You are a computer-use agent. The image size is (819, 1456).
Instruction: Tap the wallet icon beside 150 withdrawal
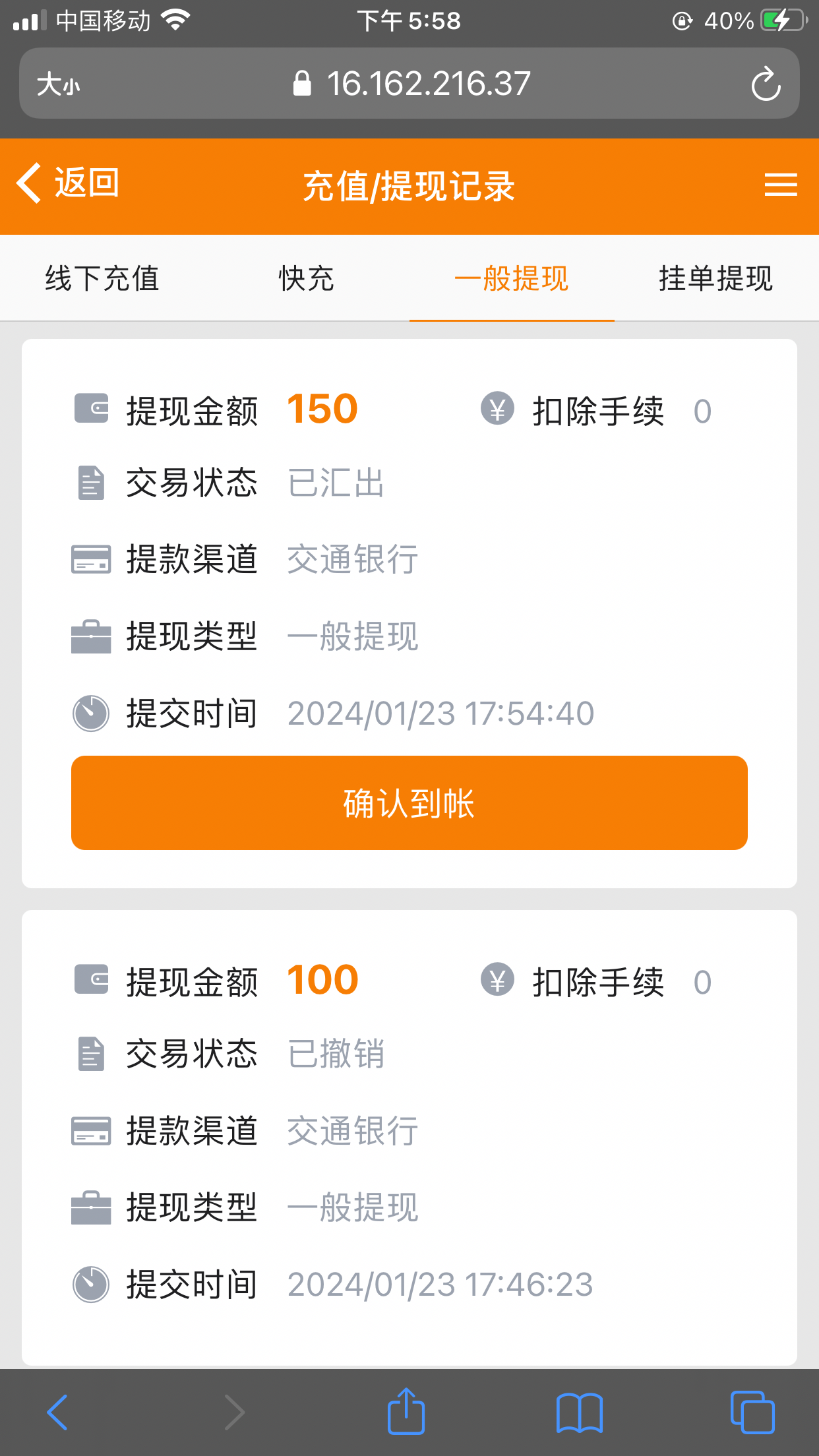point(91,408)
